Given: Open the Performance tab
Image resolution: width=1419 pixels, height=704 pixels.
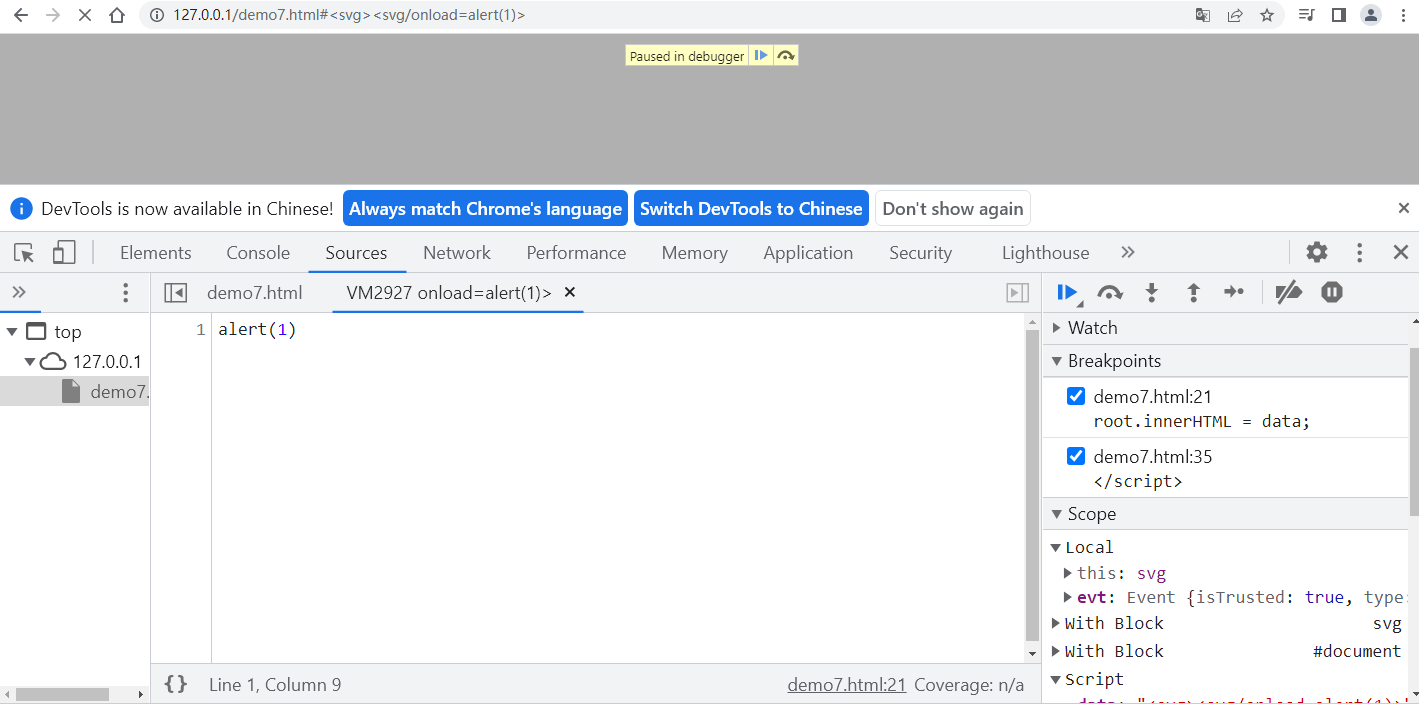Looking at the screenshot, I should point(576,253).
